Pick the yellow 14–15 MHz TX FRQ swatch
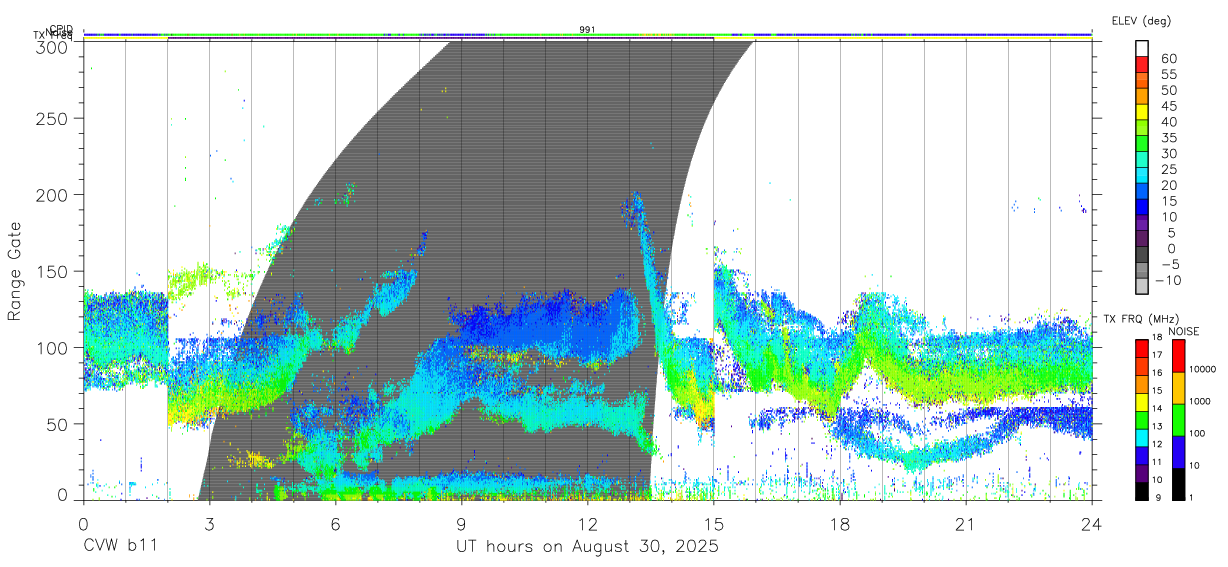Image resolution: width=1228 pixels, height=567 pixels. tap(1142, 400)
